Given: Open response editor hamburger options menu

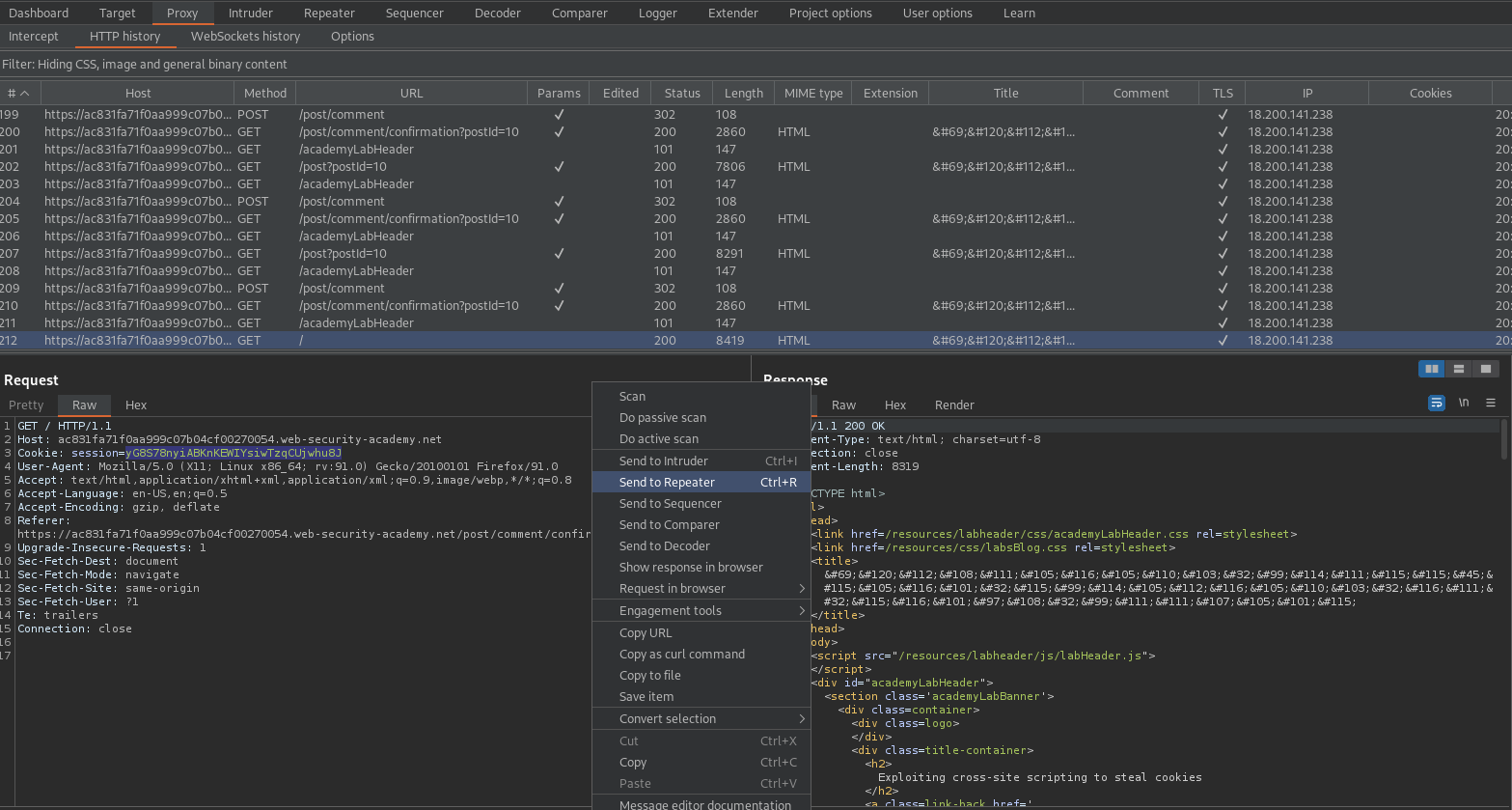Looking at the screenshot, I should pos(1491,403).
